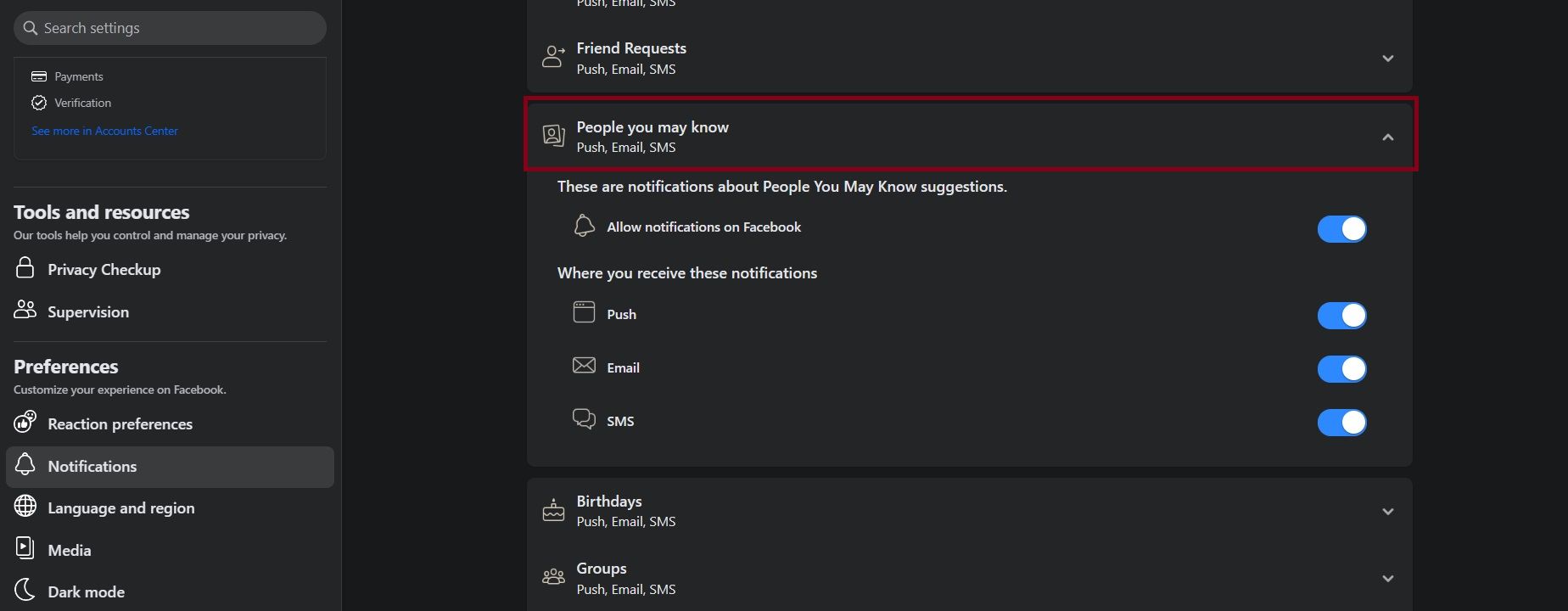Image resolution: width=1568 pixels, height=611 pixels.
Task: Click the Verification checkmark icon
Action: pos(39,103)
